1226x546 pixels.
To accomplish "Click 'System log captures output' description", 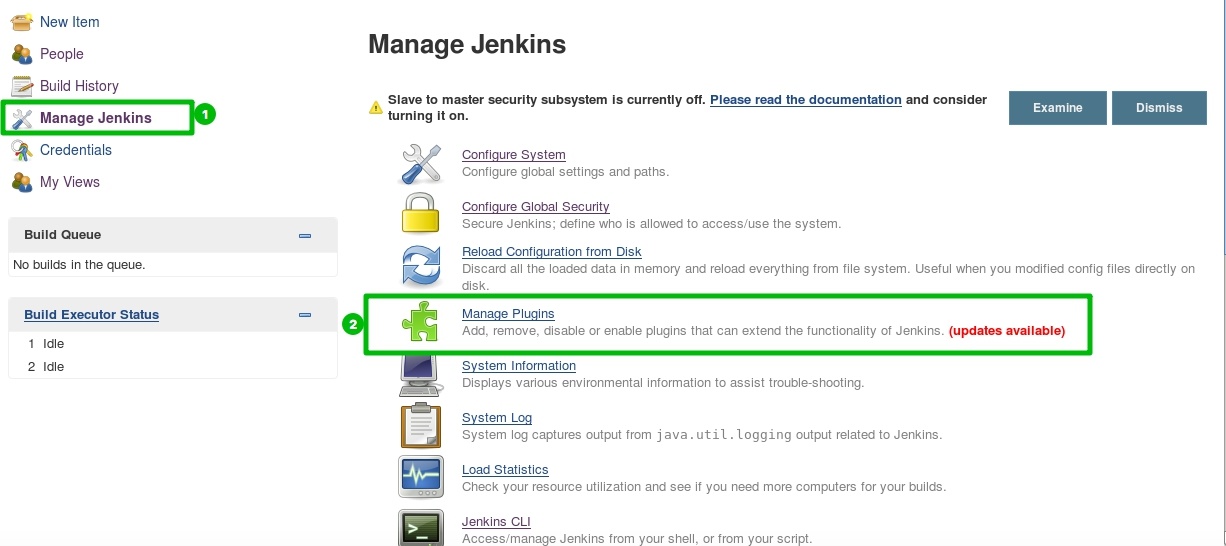I will point(702,435).
